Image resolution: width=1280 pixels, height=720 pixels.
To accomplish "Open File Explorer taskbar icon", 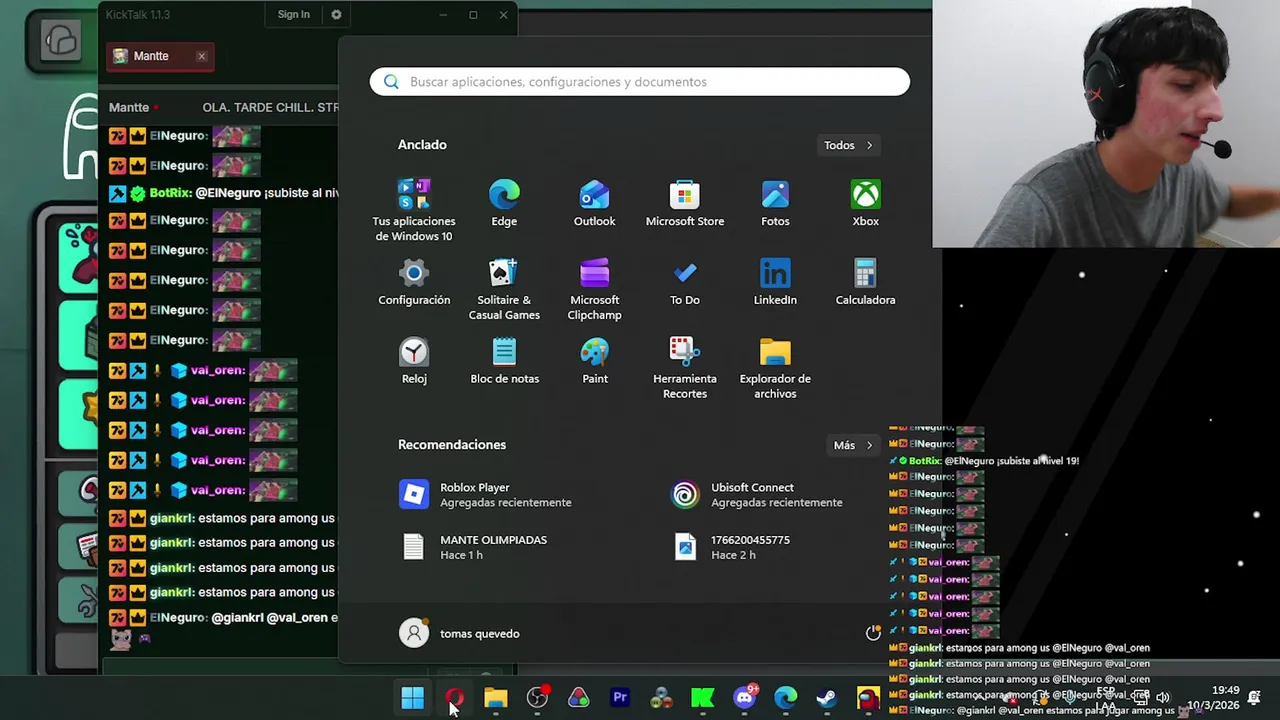I will (x=496, y=698).
